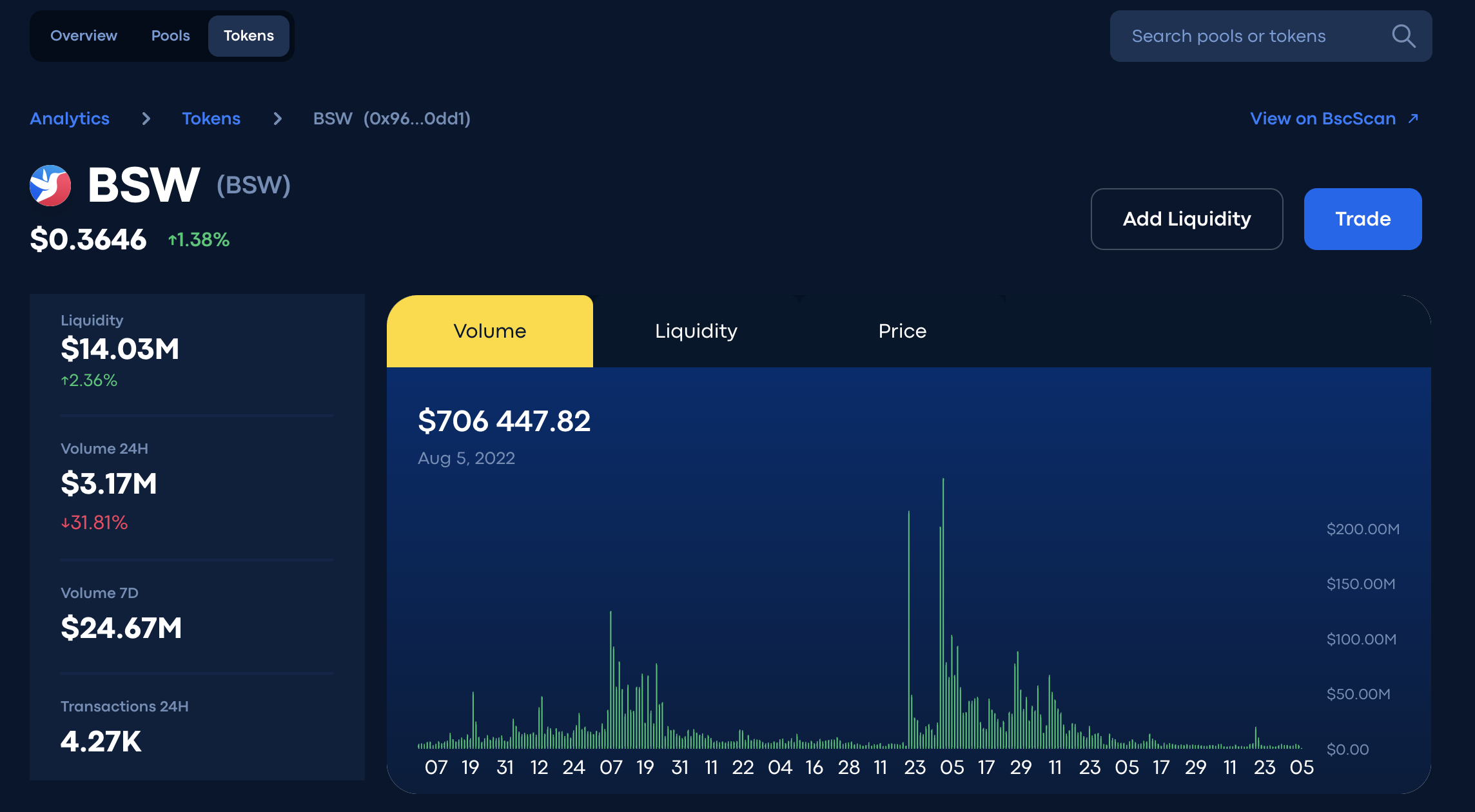Click the chevron after Tokens breadcrumb
1475x812 pixels.
[x=277, y=119]
